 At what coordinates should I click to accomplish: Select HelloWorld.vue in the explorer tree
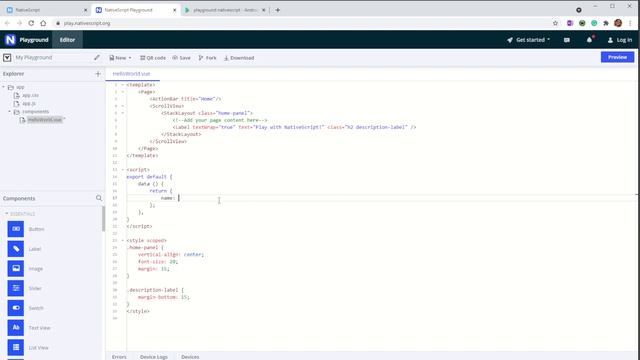pyautogui.click(x=44, y=120)
